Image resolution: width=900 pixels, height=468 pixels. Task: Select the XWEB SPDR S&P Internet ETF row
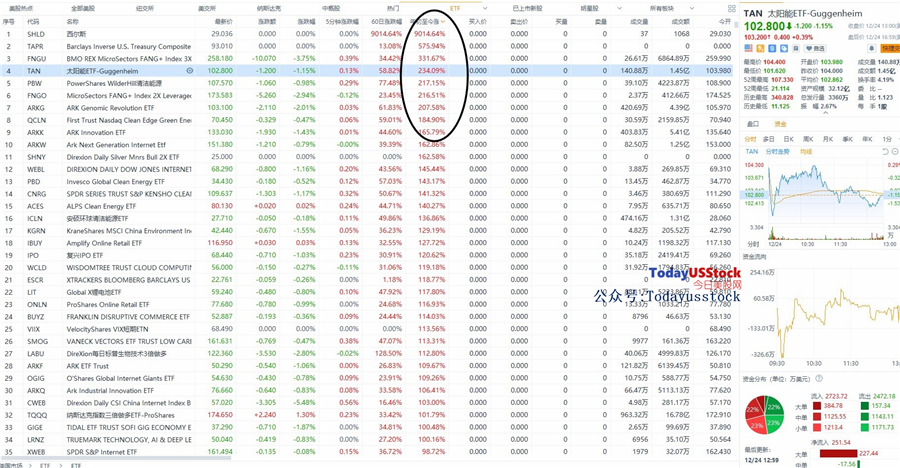coord(369,451)
